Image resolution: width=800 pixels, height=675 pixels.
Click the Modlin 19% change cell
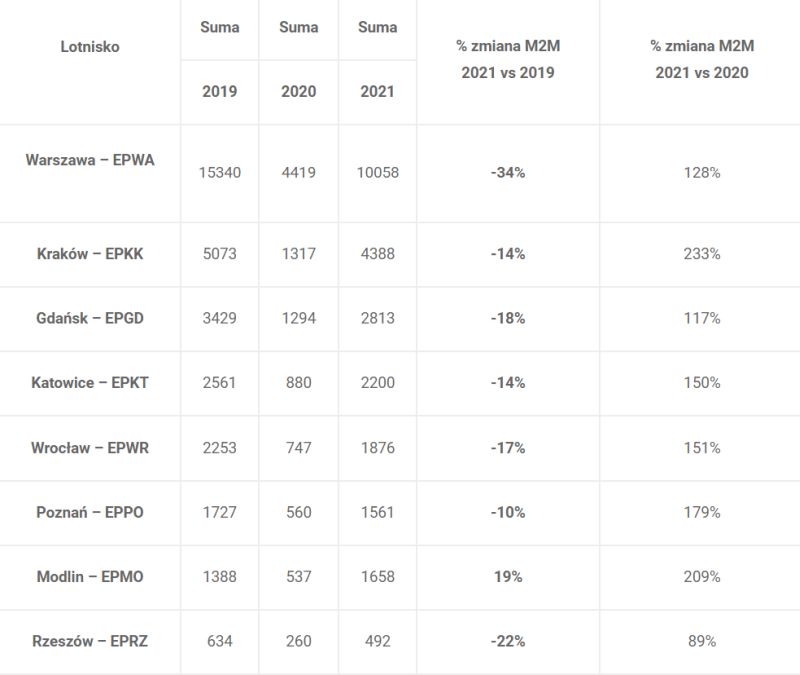[508, 577]
